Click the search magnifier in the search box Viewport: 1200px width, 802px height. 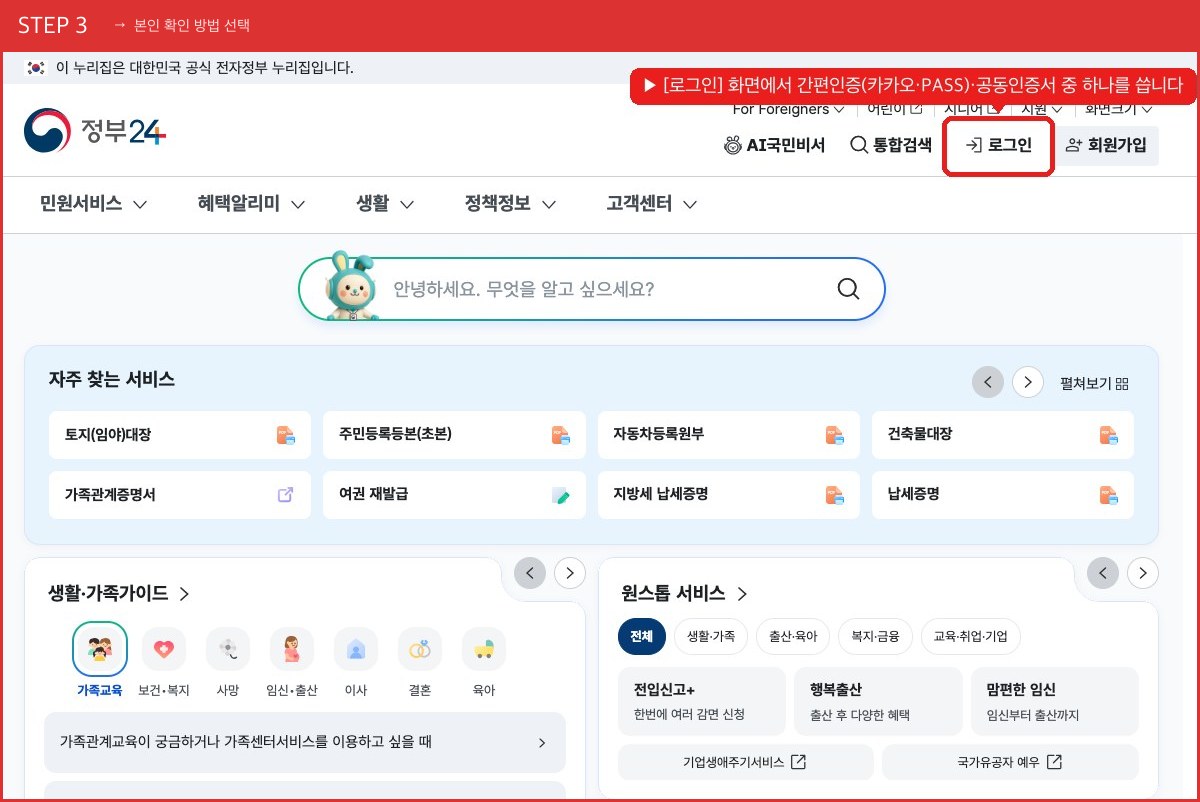click(x=848, y=289)
